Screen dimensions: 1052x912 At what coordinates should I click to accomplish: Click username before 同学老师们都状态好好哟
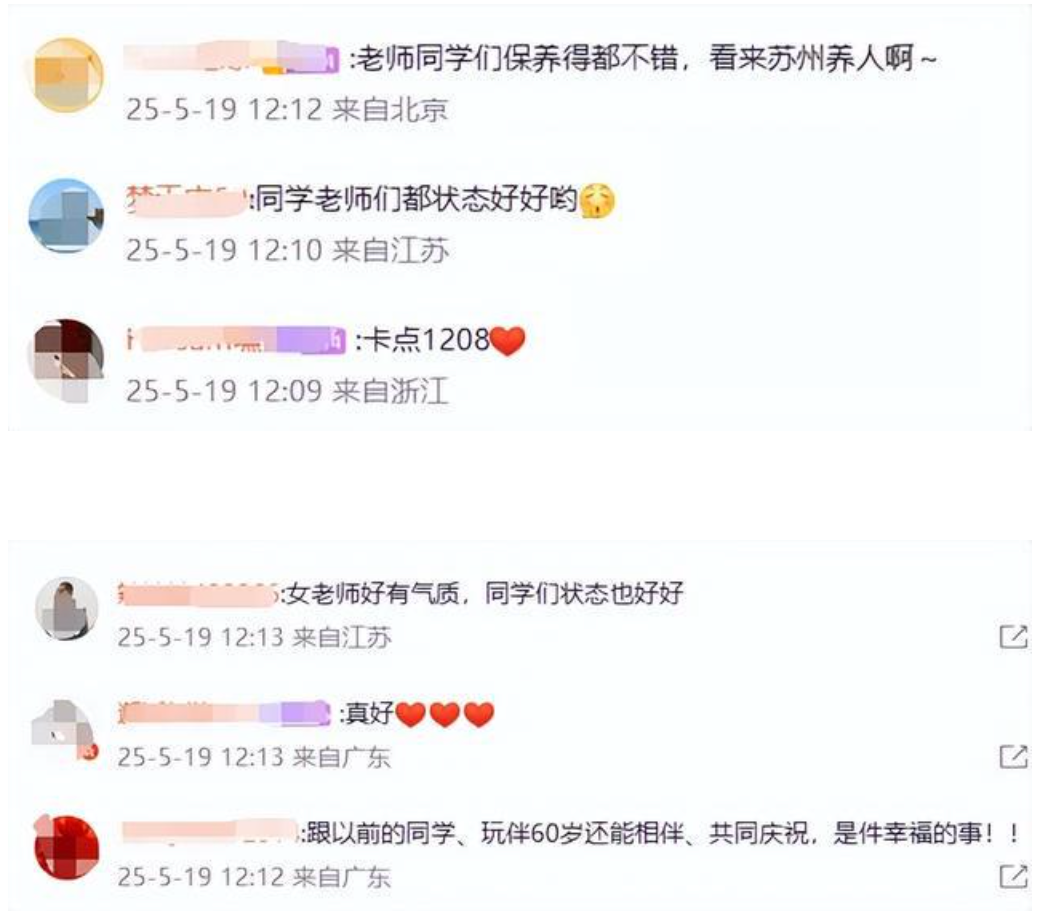pyautogui.click(x=186, y=200)
